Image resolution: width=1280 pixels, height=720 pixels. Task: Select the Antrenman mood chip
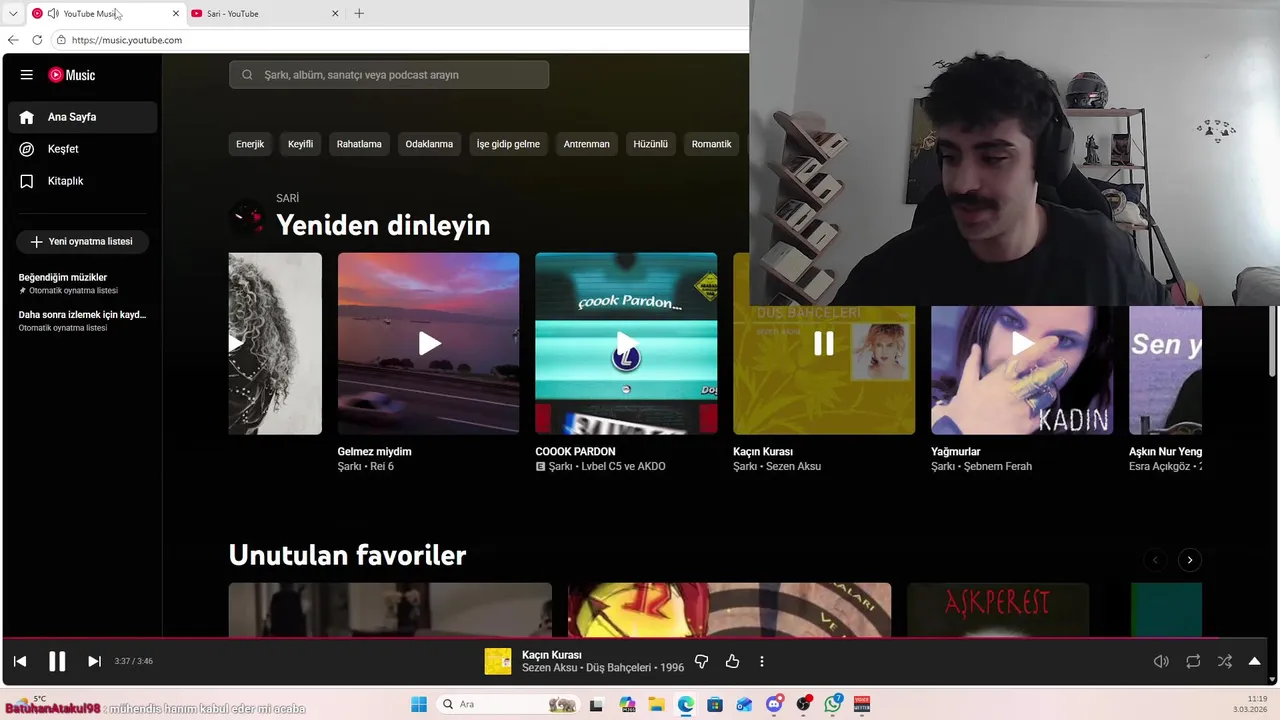(x=586, y=144)
